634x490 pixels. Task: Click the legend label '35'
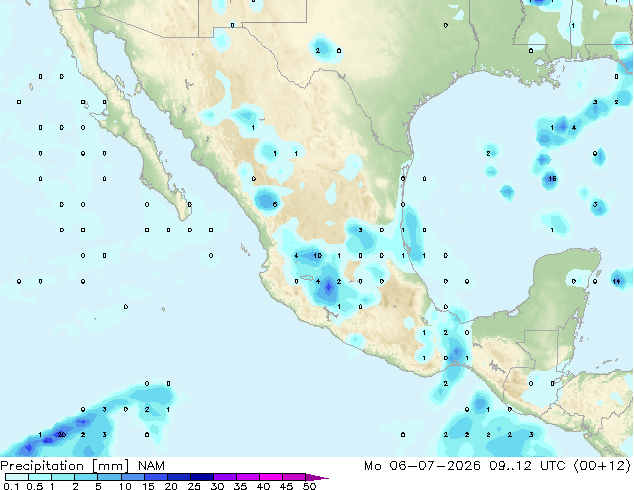(240, 486)
